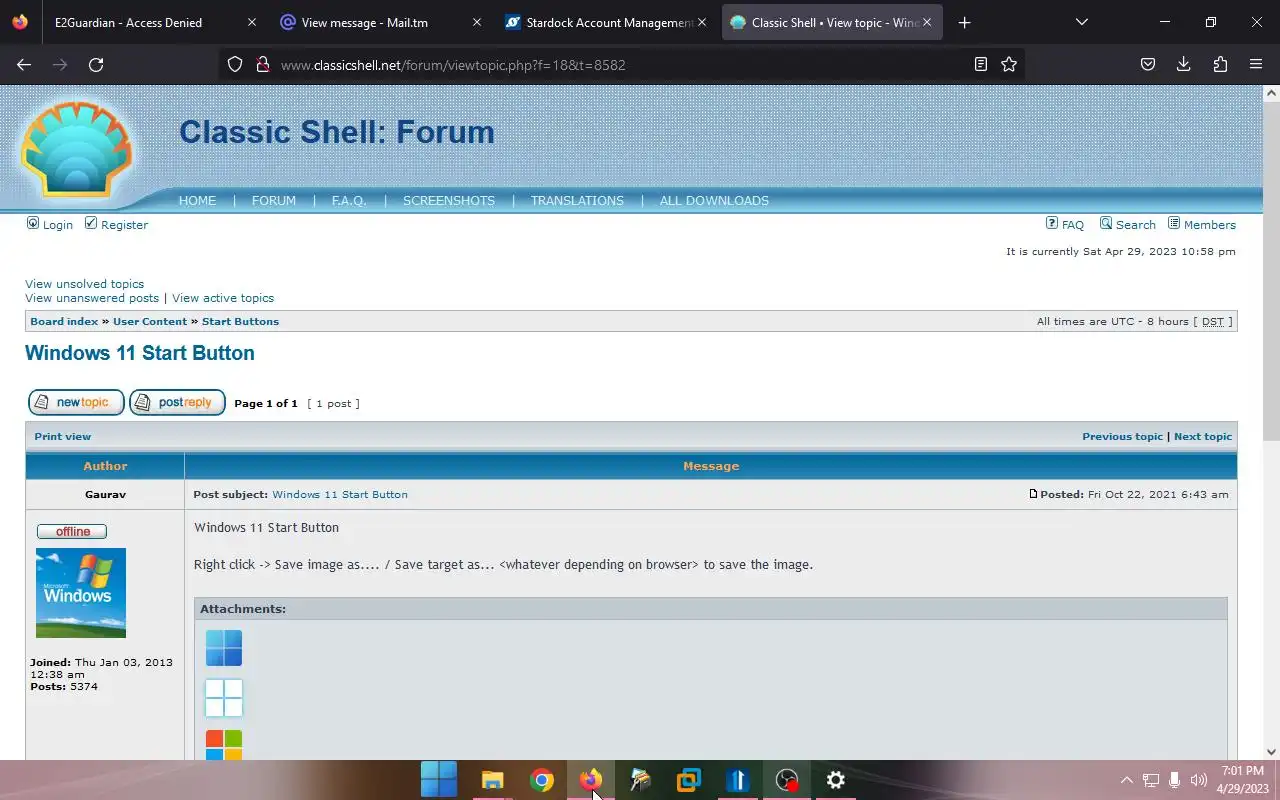This screenshot has height=800, width=1280.
Task: Open the VMware icon on the taskbar
Action: coord(688,780)
